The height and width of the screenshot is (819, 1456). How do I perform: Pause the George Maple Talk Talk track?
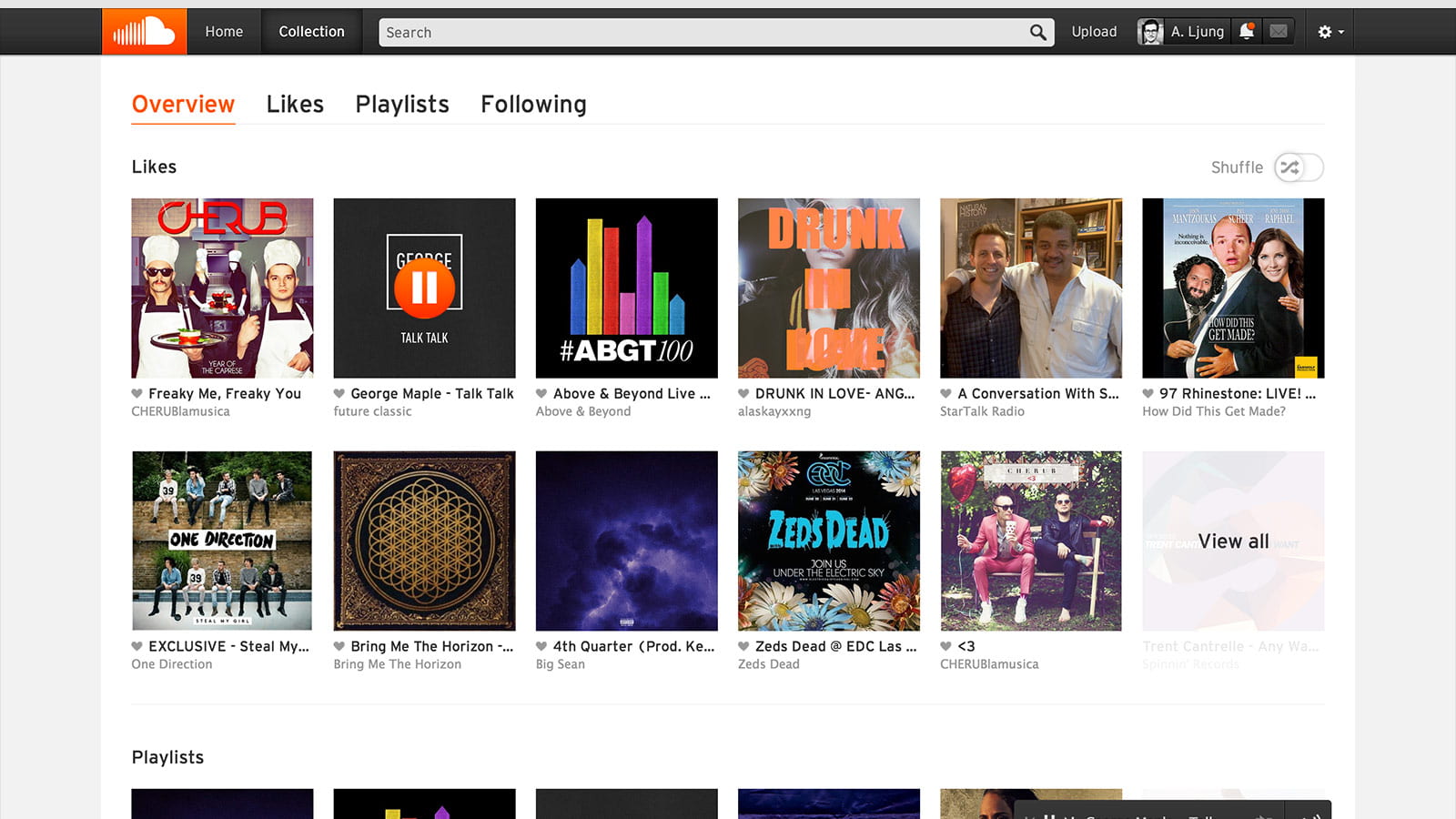click(x=424, y=288)
